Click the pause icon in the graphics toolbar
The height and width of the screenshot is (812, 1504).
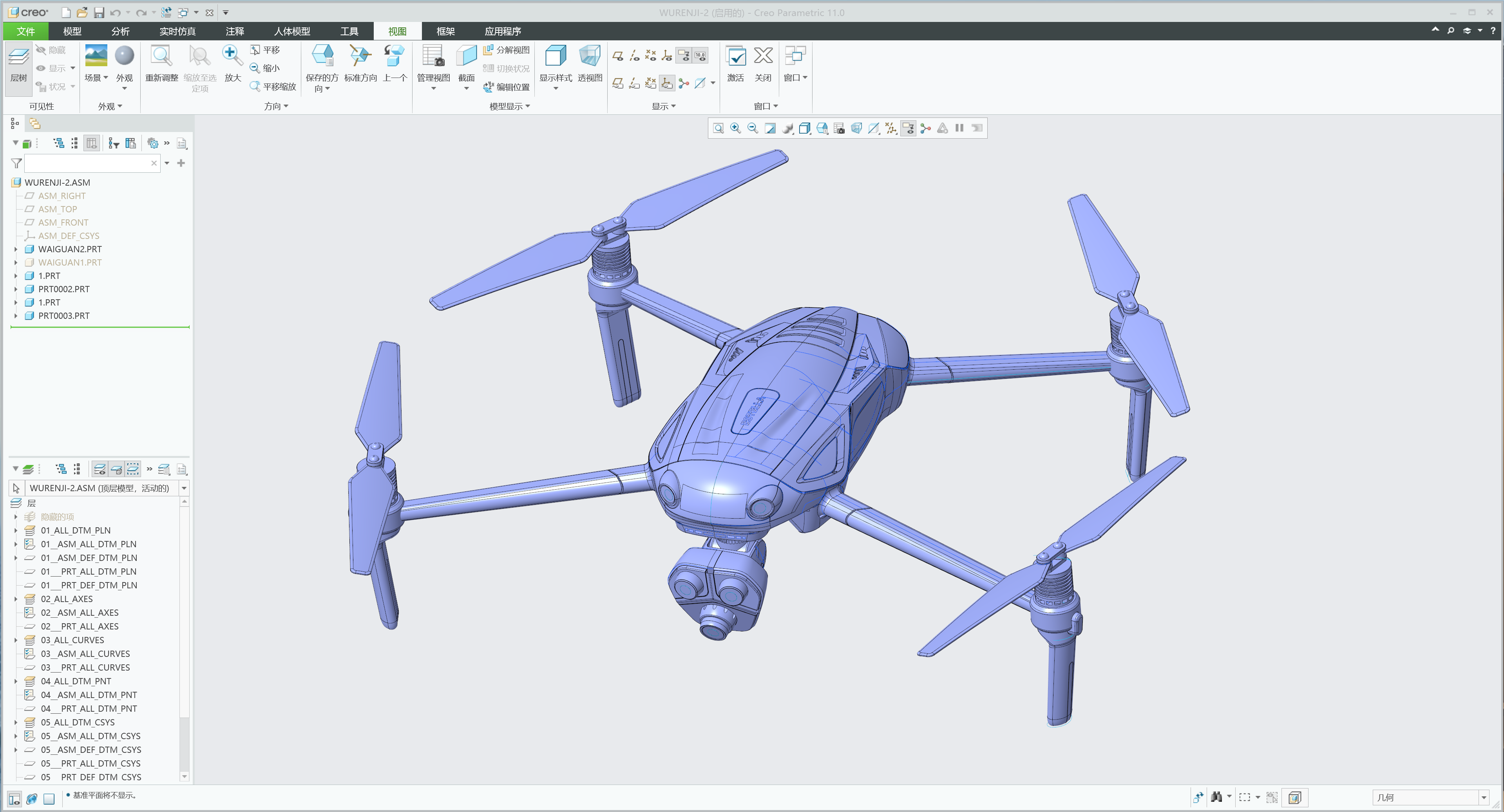[x=959, y=128]
